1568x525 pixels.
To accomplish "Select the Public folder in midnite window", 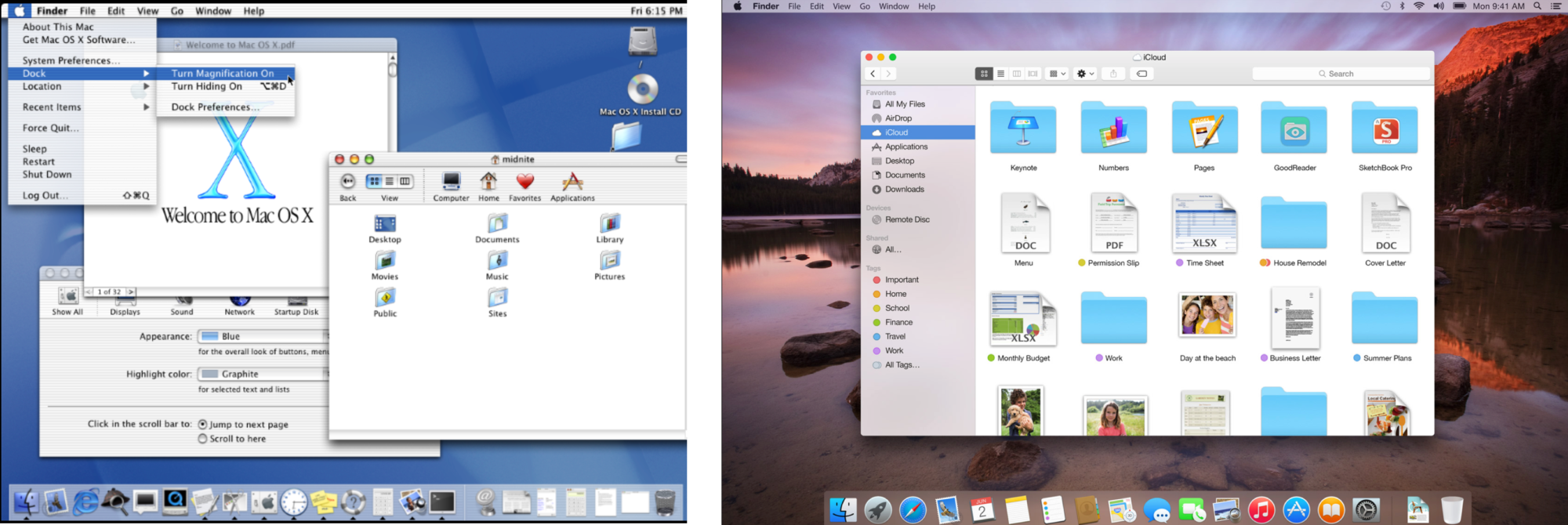I will [x=385, y=302].
